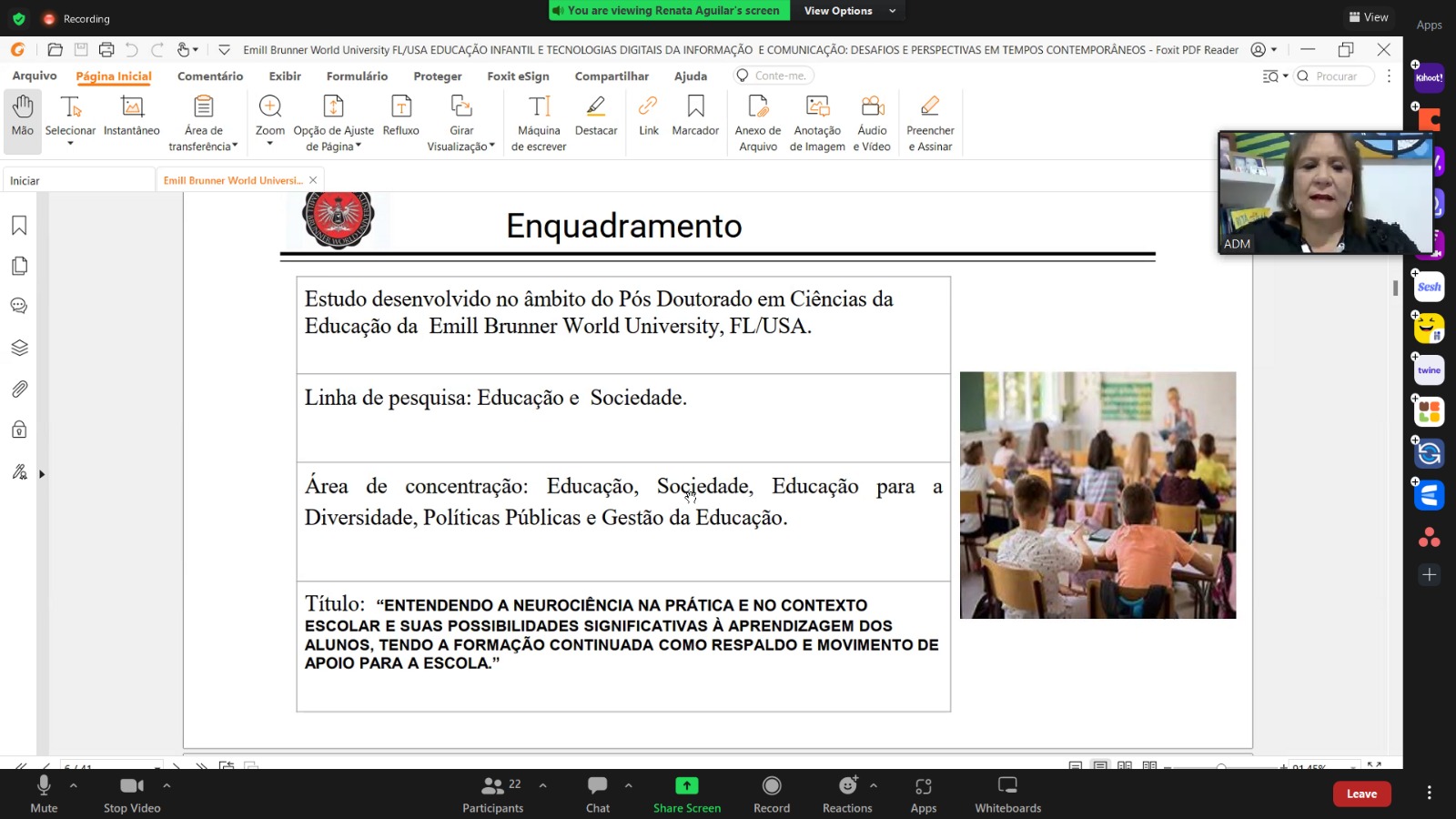Open the layers panel in sidebar
Image resolution: width=1456 pixels, height=819 pixels.
pos(19,348)
